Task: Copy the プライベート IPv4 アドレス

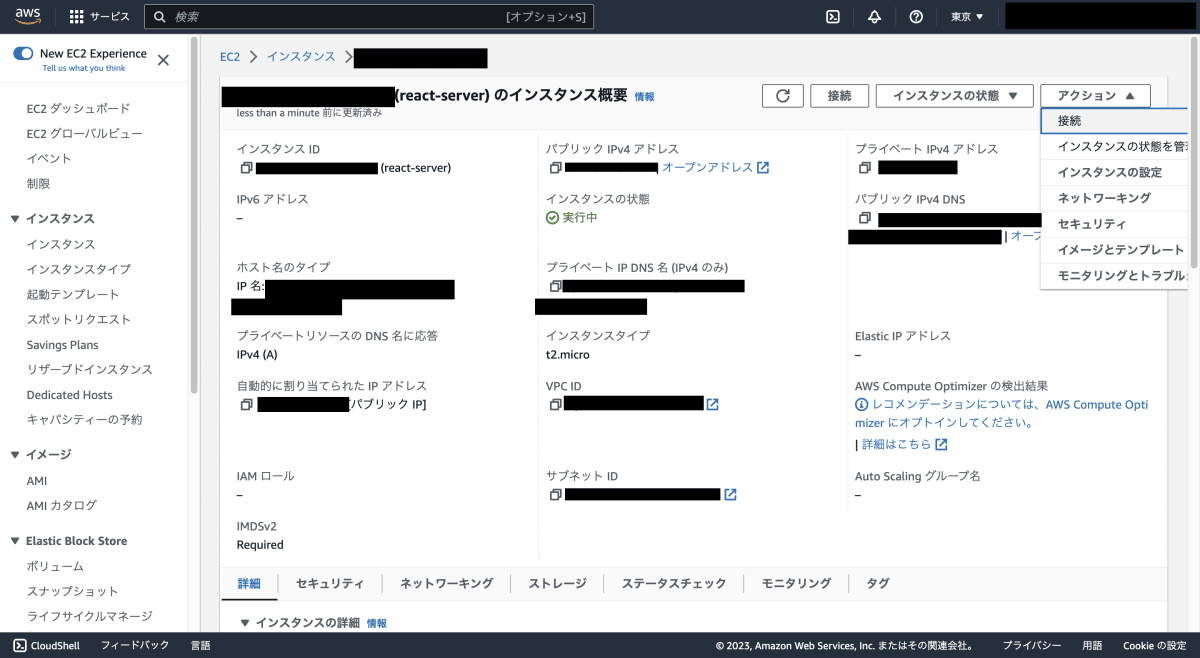Action: click(865, 168)
